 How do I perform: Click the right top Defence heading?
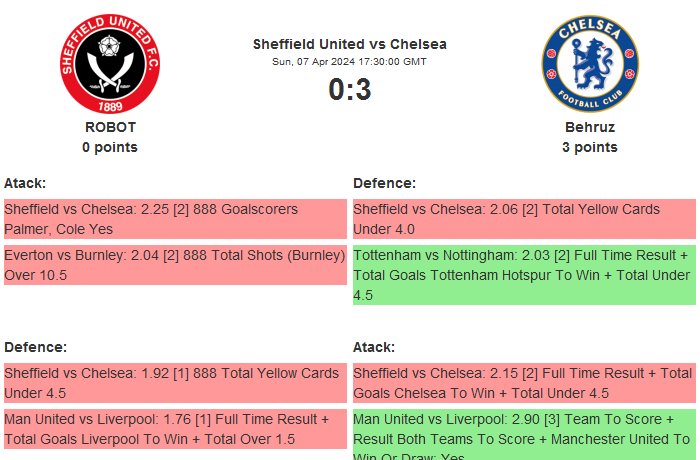pyautogui.click(x=384, y=183)
